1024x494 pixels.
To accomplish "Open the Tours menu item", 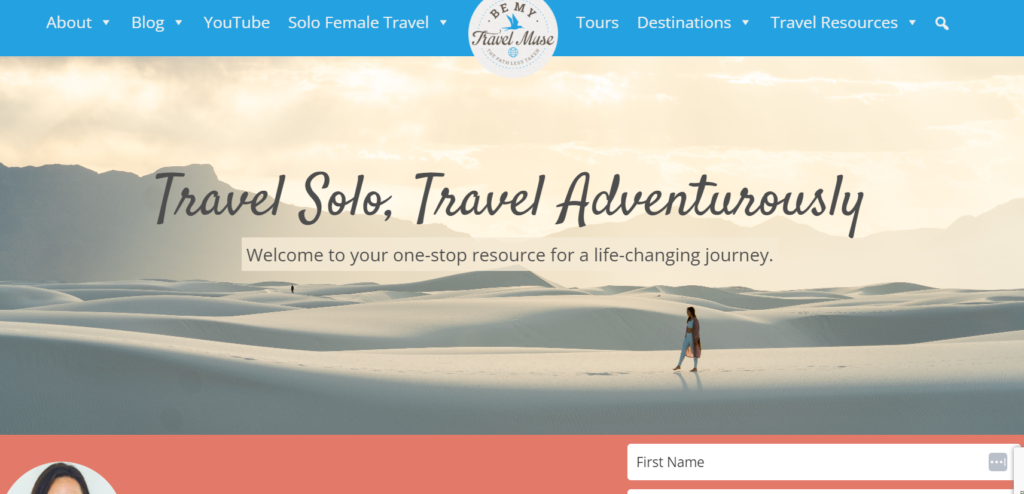I will (597, 23).
